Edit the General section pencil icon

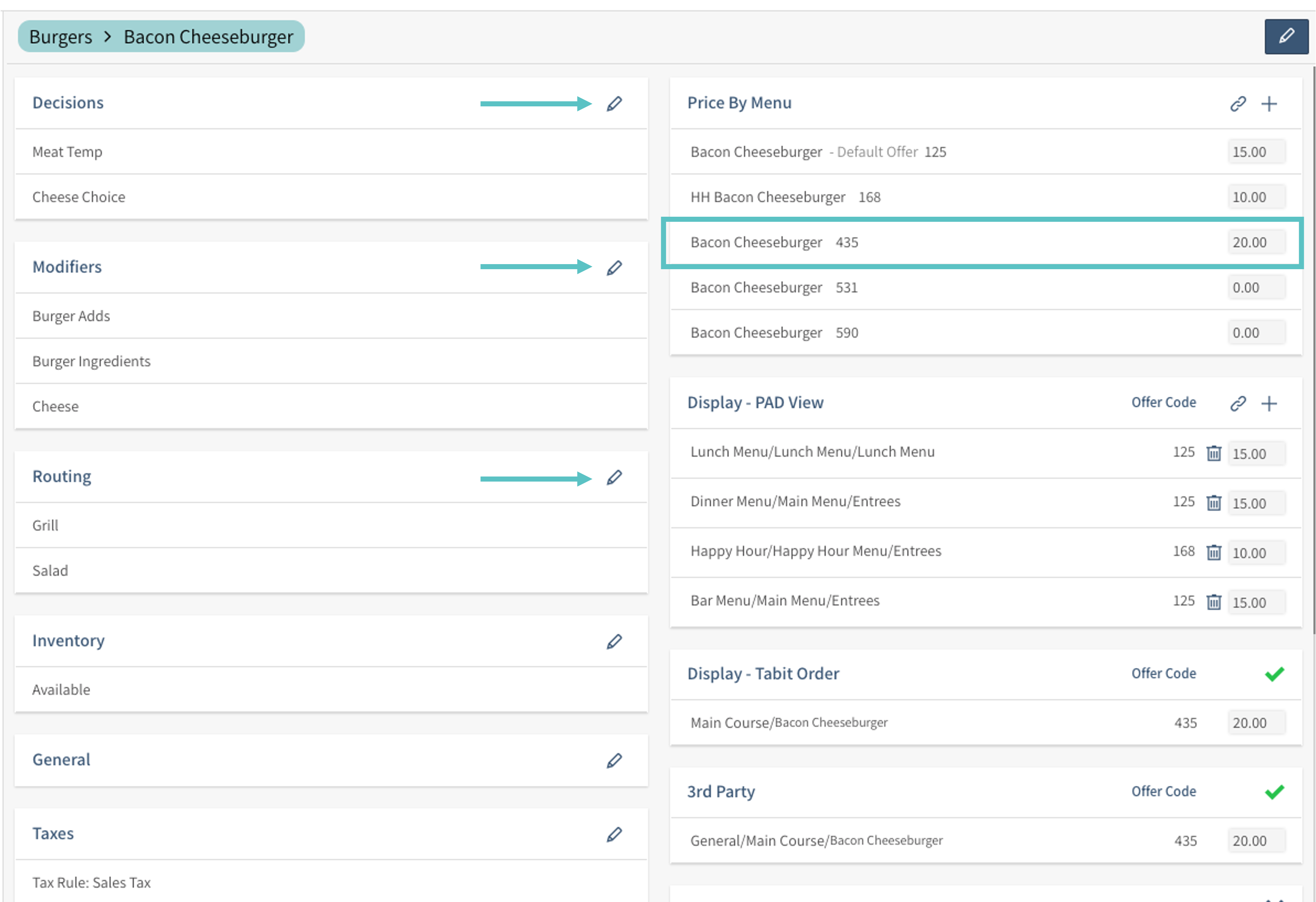click(x=614, y=761)
